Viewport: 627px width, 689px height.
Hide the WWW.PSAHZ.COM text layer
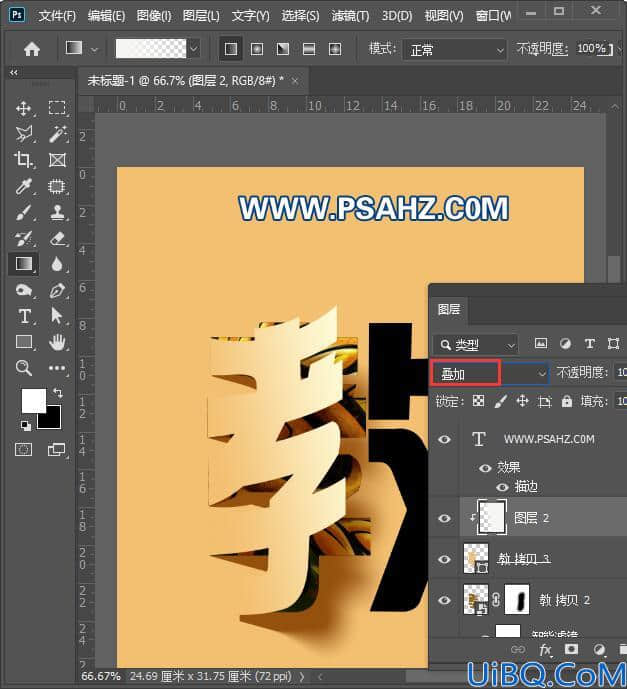(444, 439)
